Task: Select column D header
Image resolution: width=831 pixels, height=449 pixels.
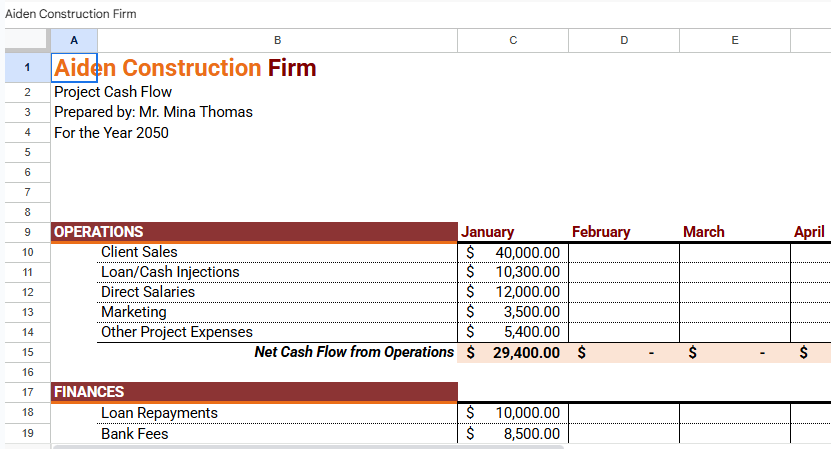Action: 624,40
